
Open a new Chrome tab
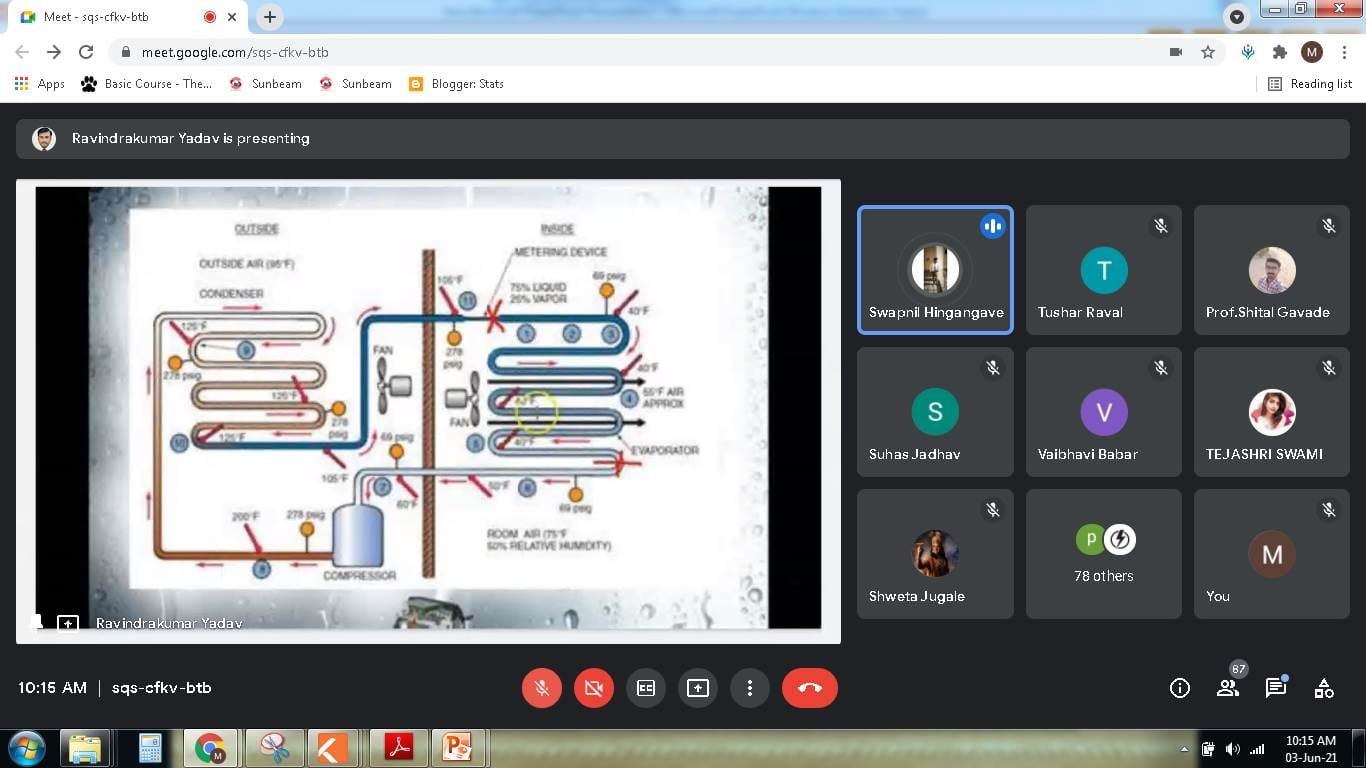click(x=270, y=17)
